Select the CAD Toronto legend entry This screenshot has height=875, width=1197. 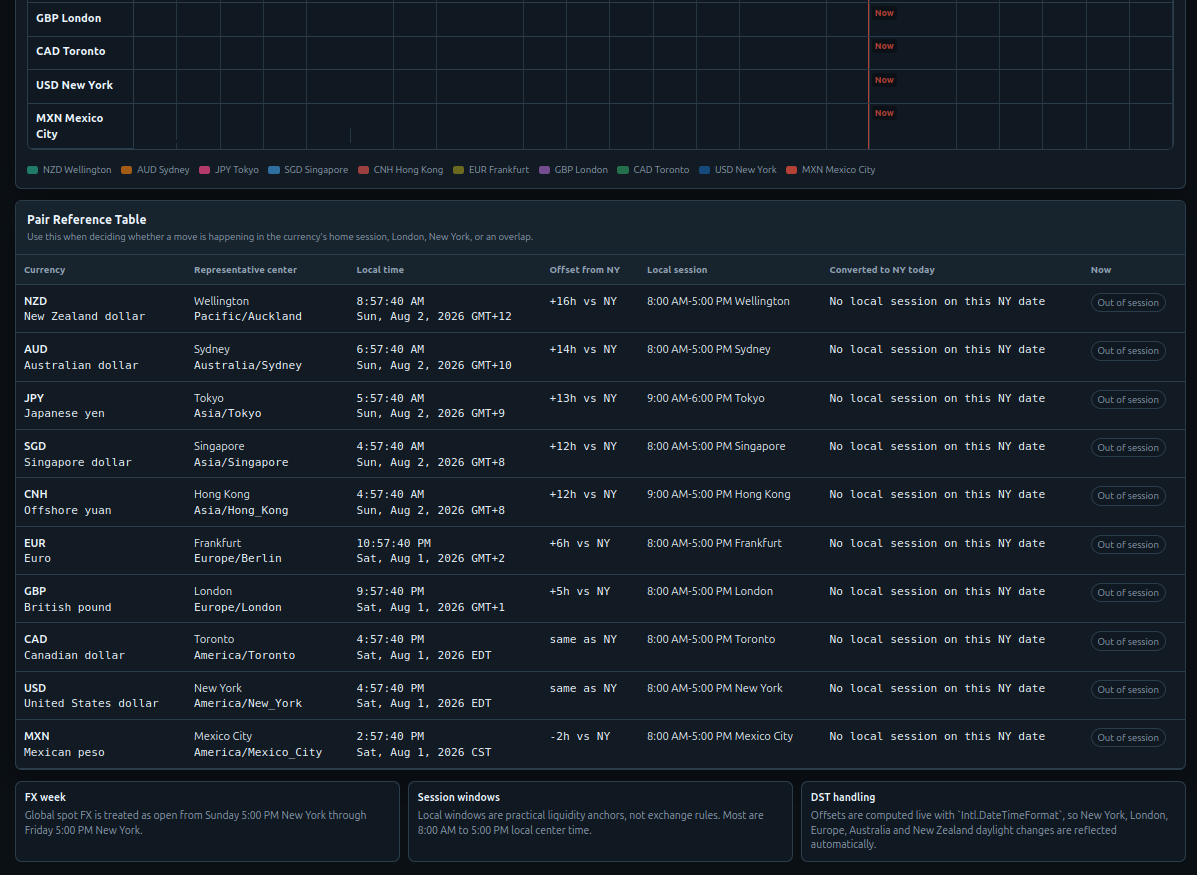coord(653,170)
